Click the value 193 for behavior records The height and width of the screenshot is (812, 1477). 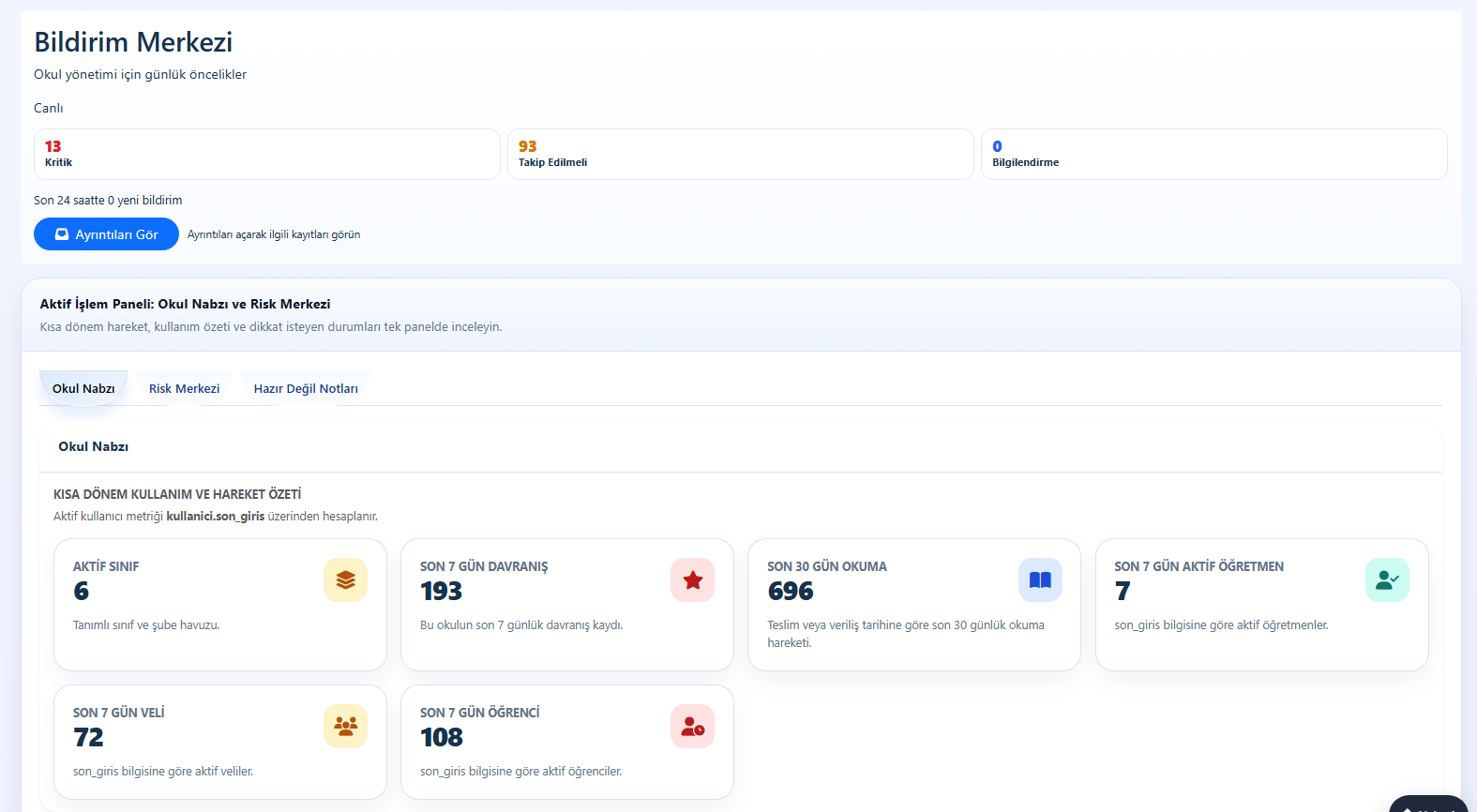(x=442, y=591)
